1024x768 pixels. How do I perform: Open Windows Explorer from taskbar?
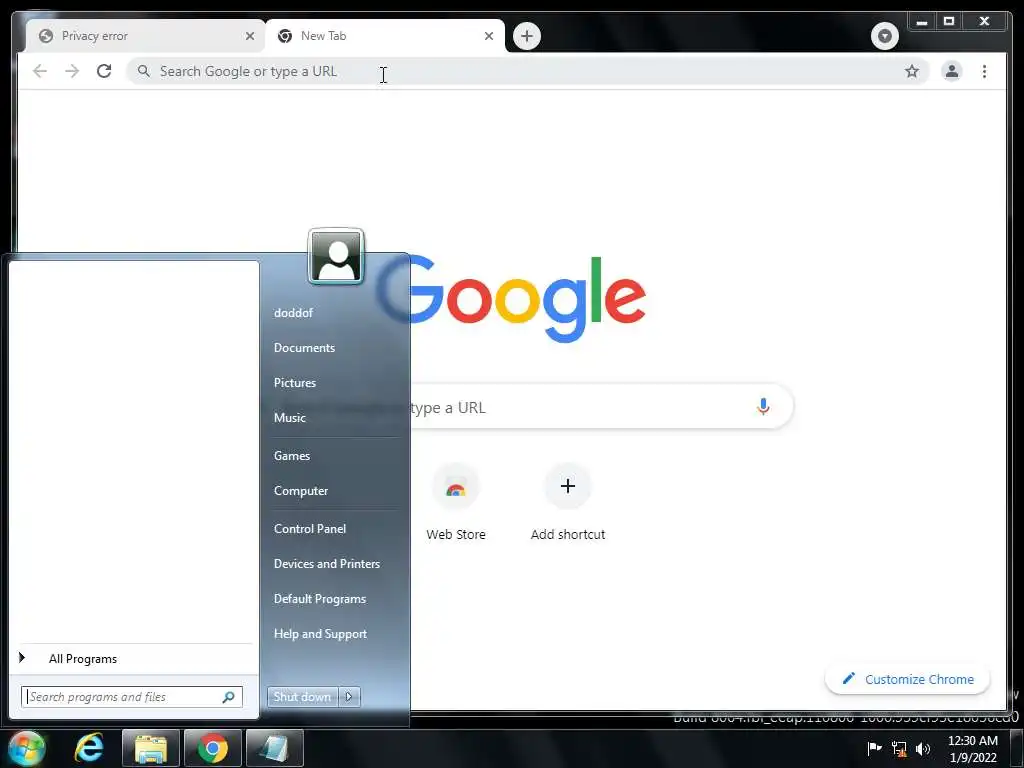[x=151, y=748]
